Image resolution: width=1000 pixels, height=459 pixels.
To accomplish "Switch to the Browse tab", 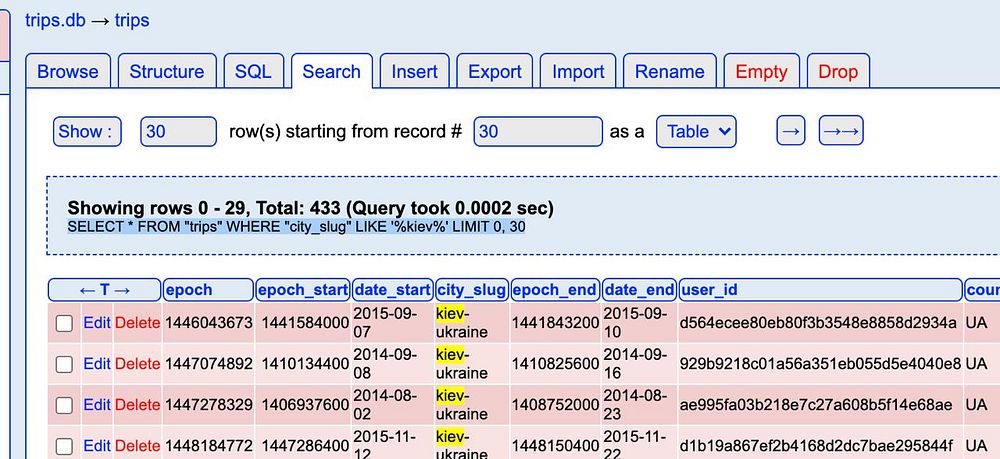I will pos(68,71).
